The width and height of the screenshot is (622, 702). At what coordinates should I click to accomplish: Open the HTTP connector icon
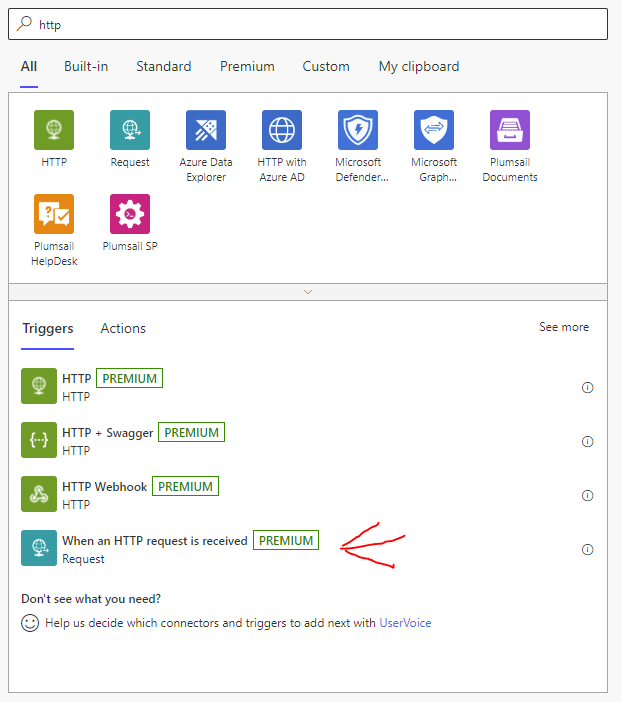(x=54, y=130)
